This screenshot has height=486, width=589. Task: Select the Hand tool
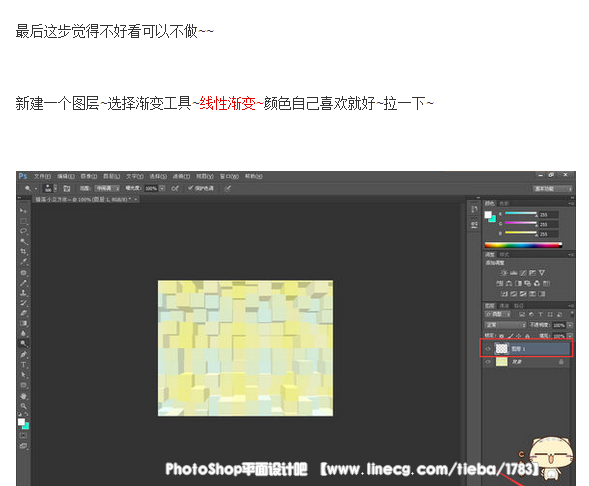click(x=23, y=396)
